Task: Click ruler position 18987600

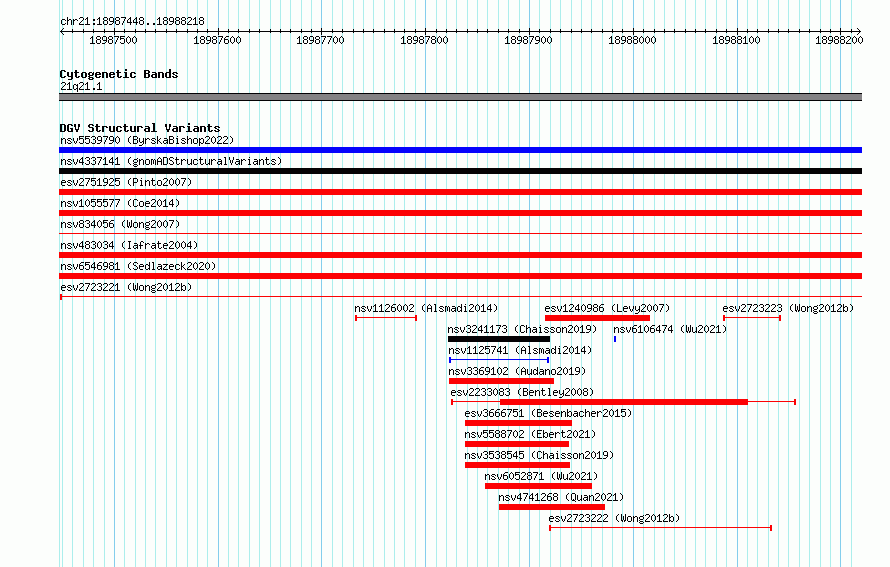Action: point(217,40)
